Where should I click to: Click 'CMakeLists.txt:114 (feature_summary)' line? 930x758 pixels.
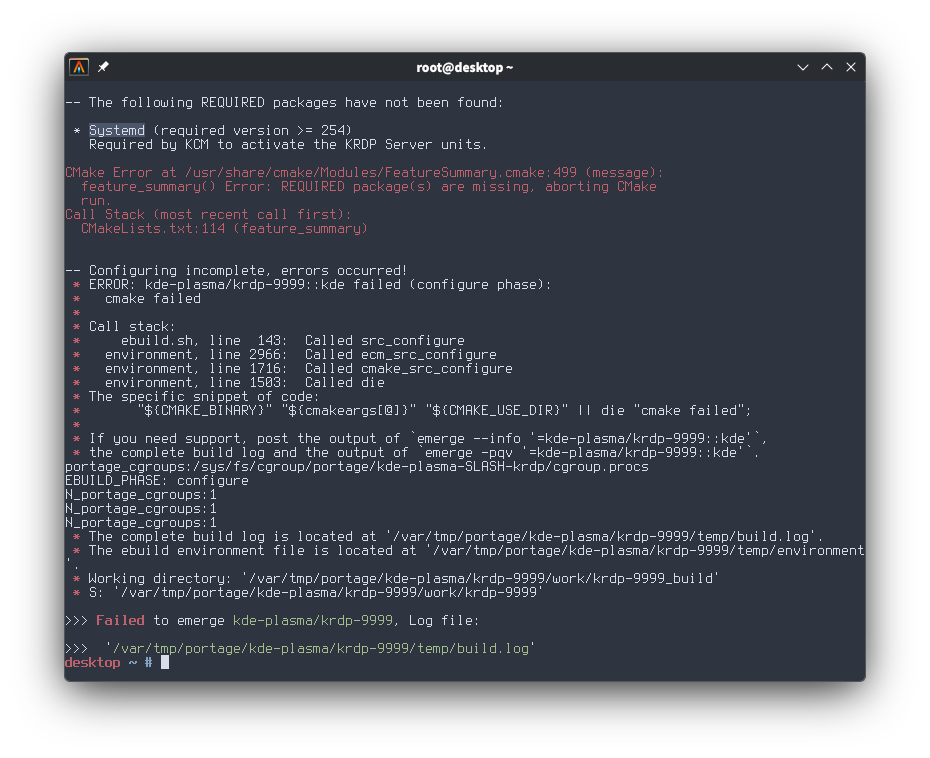pos(224,228)
